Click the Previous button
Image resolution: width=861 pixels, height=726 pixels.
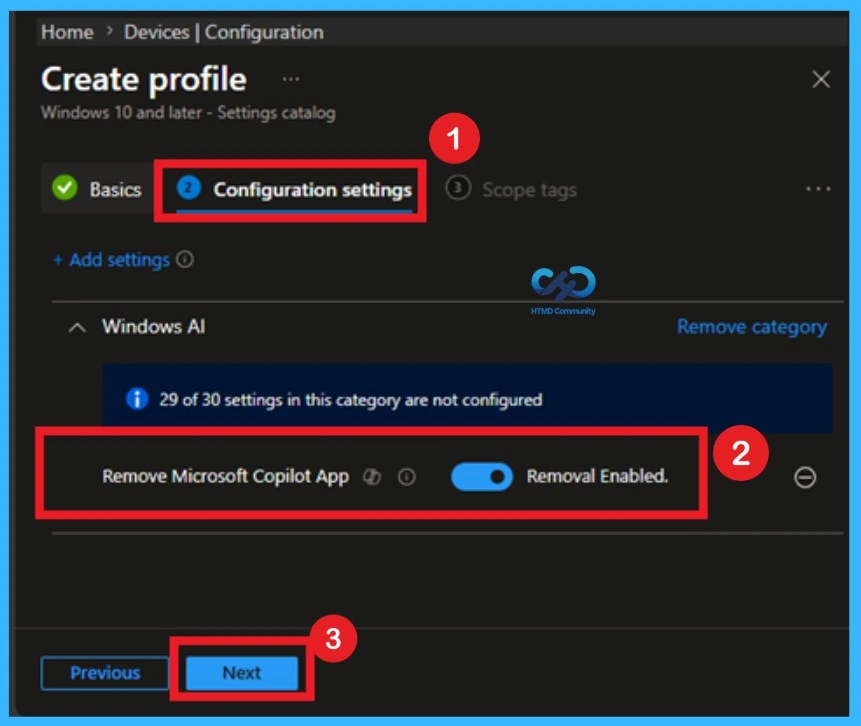pyautogui.click(x=103, y=673)
